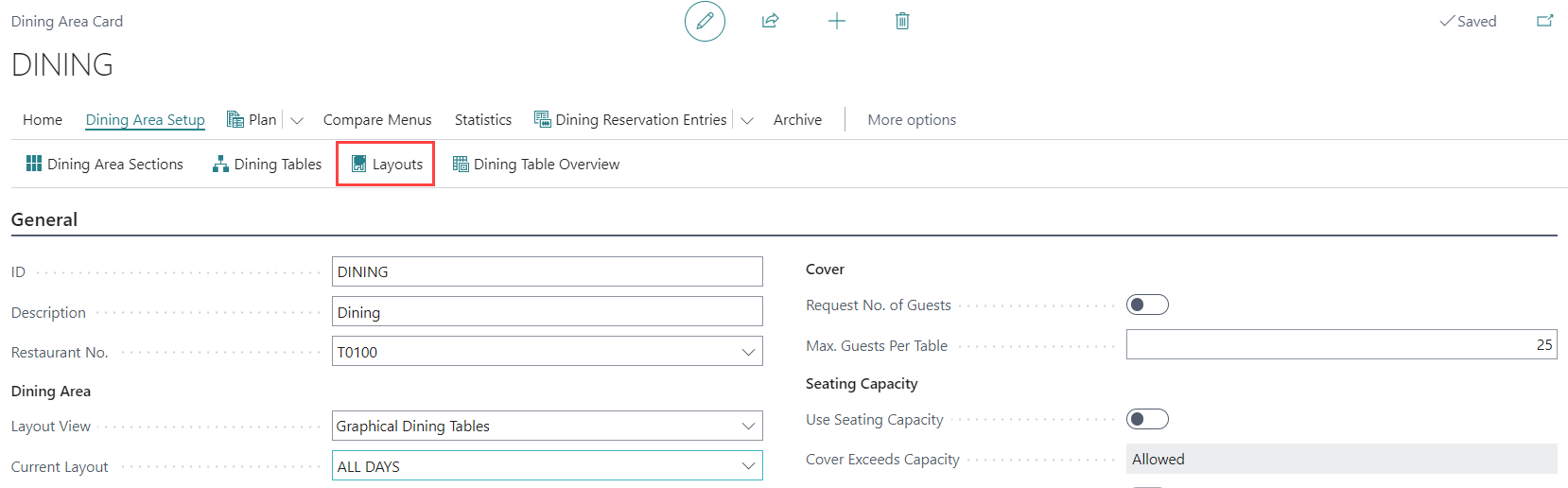The image size is (1568, 488).
Task: Enable Request No. of Guests toggle
Action: click(1147, 305)
